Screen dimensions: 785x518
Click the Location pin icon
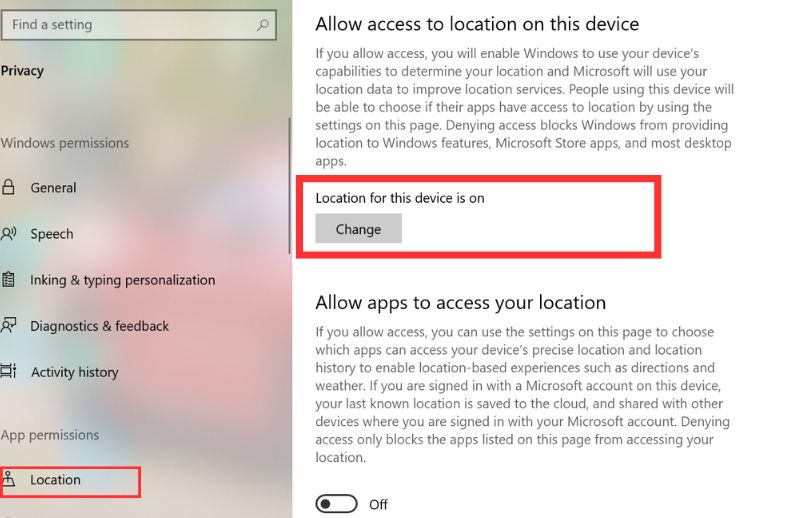(x=9, y=479)
